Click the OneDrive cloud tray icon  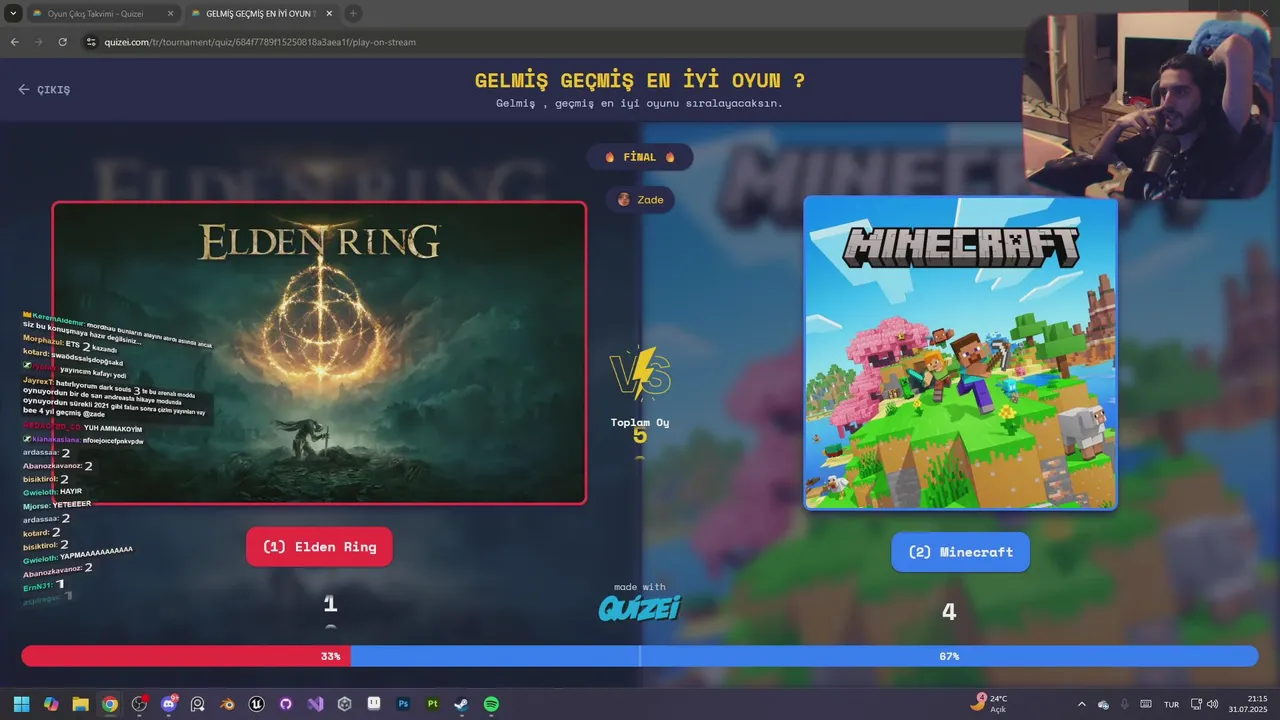pyautogui.click(x=1104, y=704)
